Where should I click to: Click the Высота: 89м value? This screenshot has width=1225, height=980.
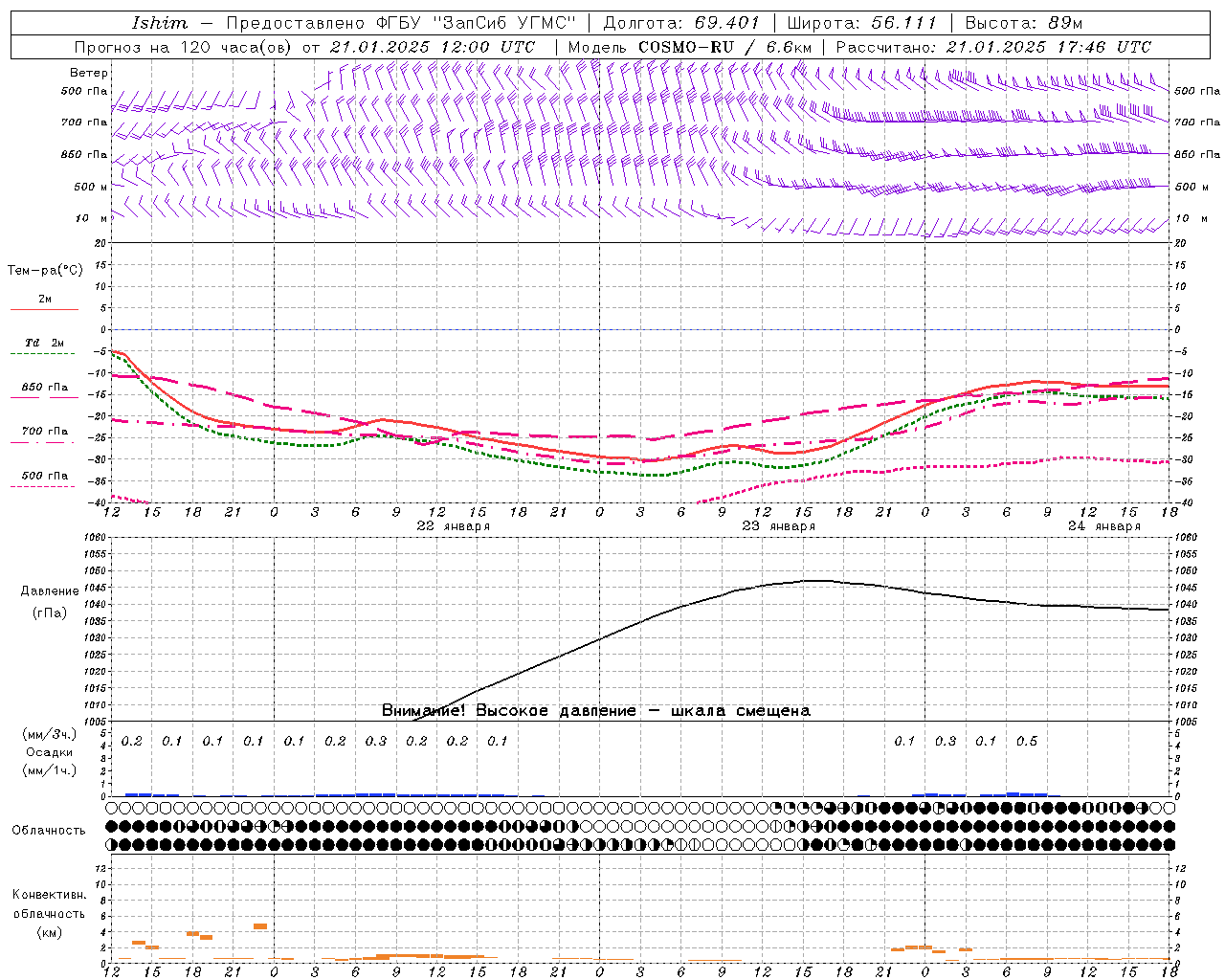tap(1023, 23)
